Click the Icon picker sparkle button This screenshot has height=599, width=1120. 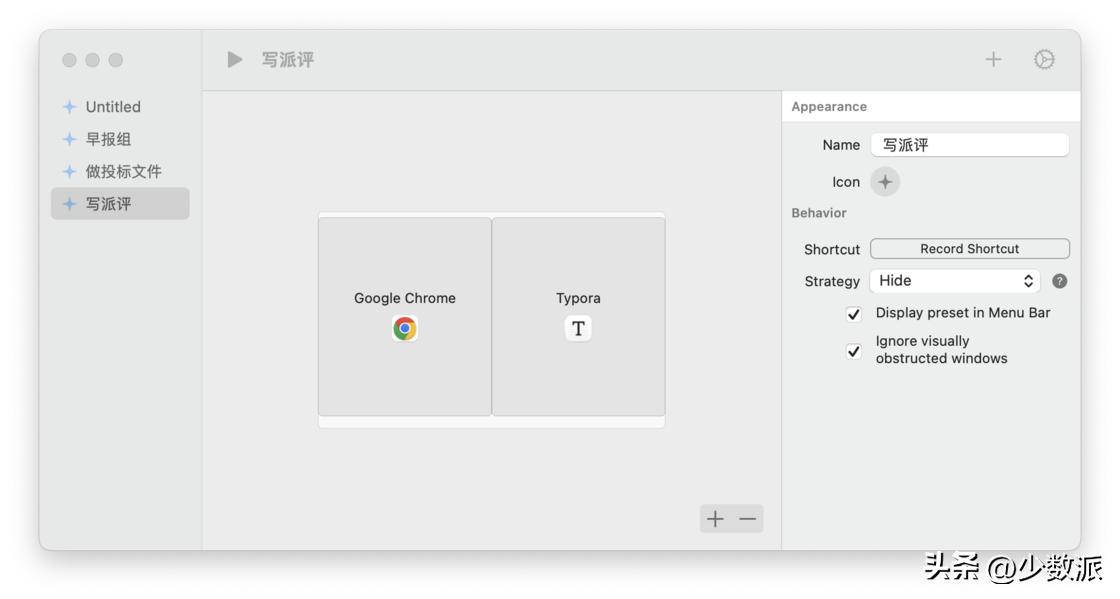(x=885, y=182)
